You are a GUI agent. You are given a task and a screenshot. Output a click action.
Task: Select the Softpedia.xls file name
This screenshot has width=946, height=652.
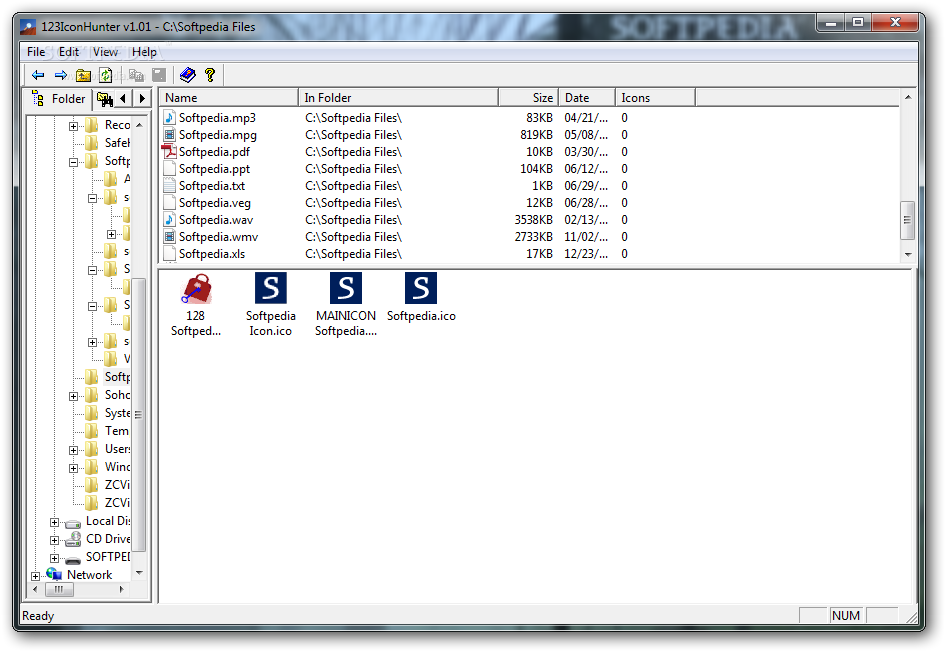tap(212, 253)
